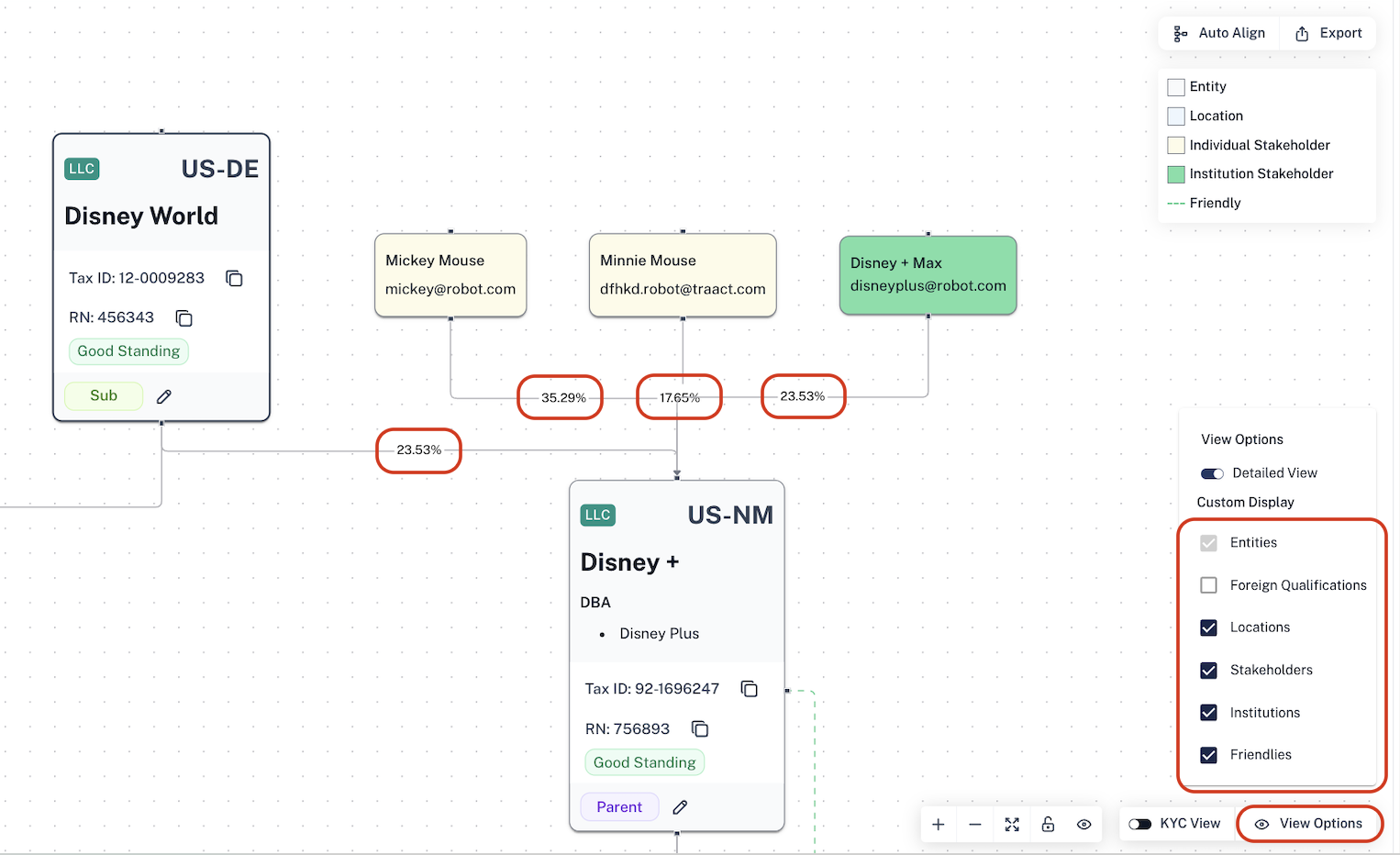Click US-NM jurisdiction label
The image size is (1400, 855).
(730, 516)
